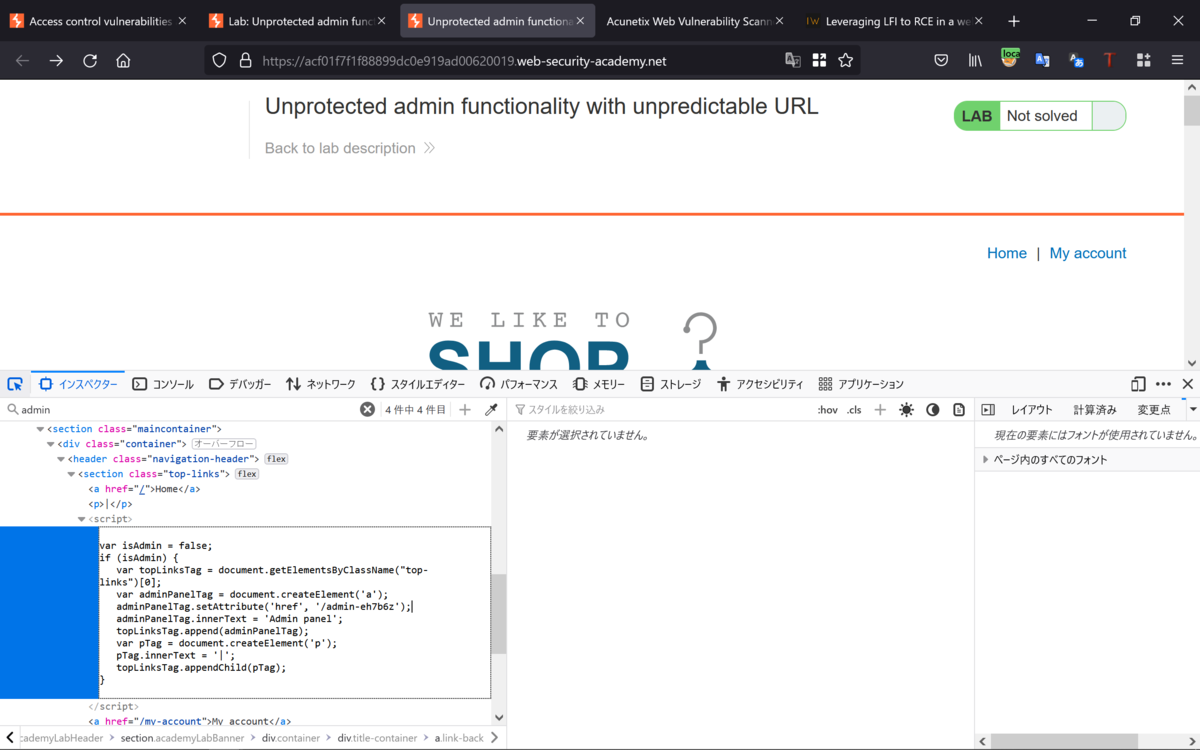Activate the element picker tool
Image resolution: width=1200 pixels, height=750 pixels.
click(15, 384)
